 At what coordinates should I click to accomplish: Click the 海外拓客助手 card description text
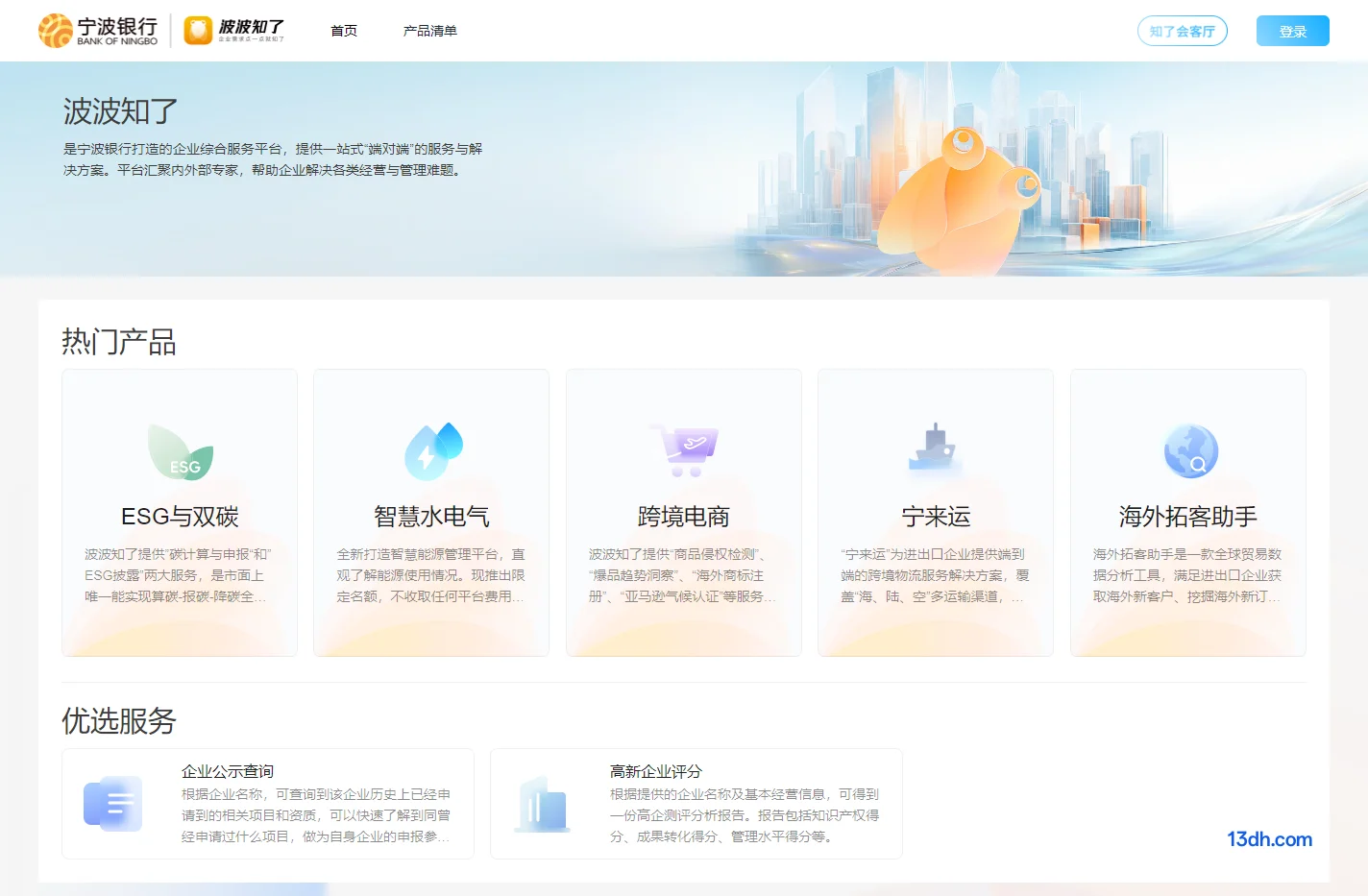1187,575
